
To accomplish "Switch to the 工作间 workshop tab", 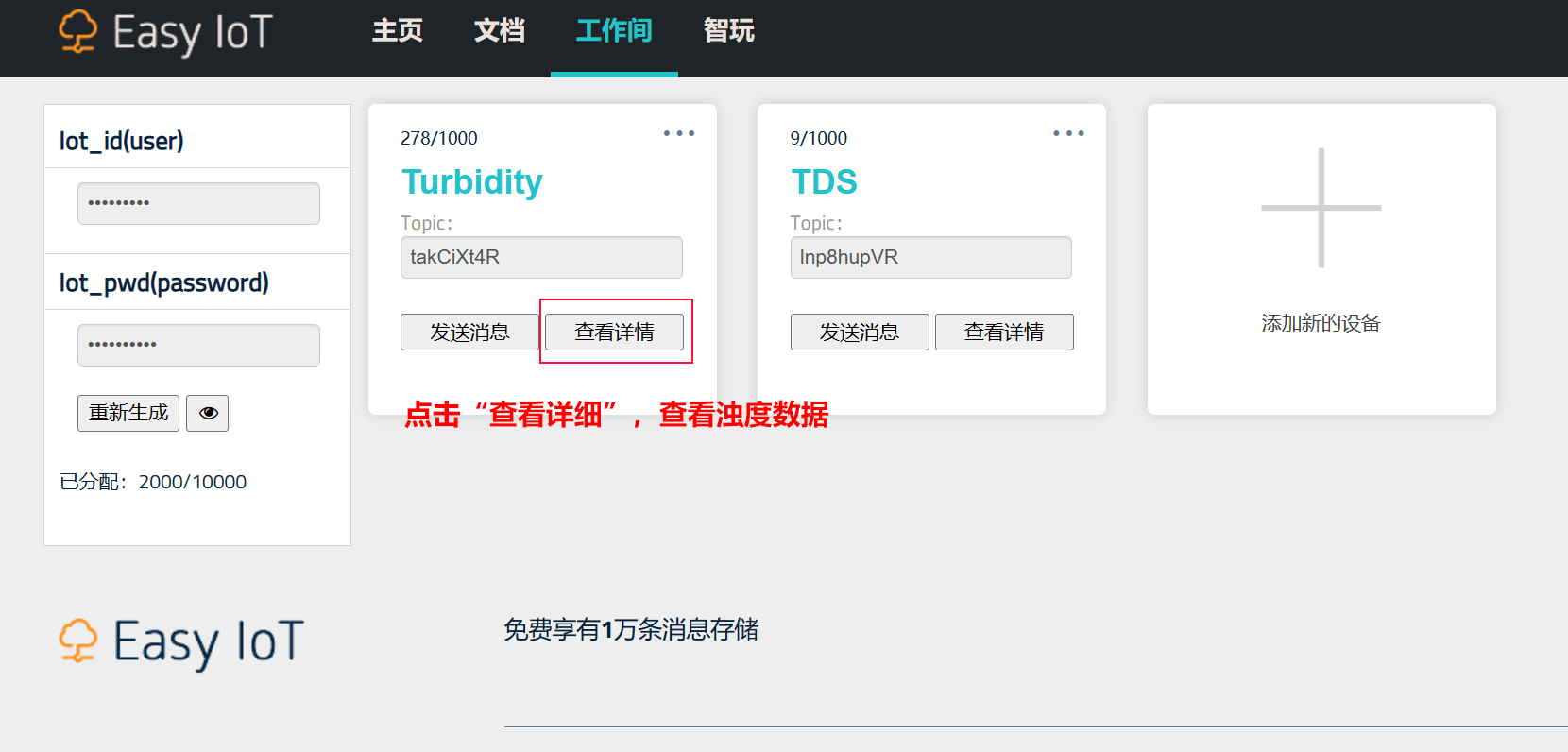I will (614, 31).
